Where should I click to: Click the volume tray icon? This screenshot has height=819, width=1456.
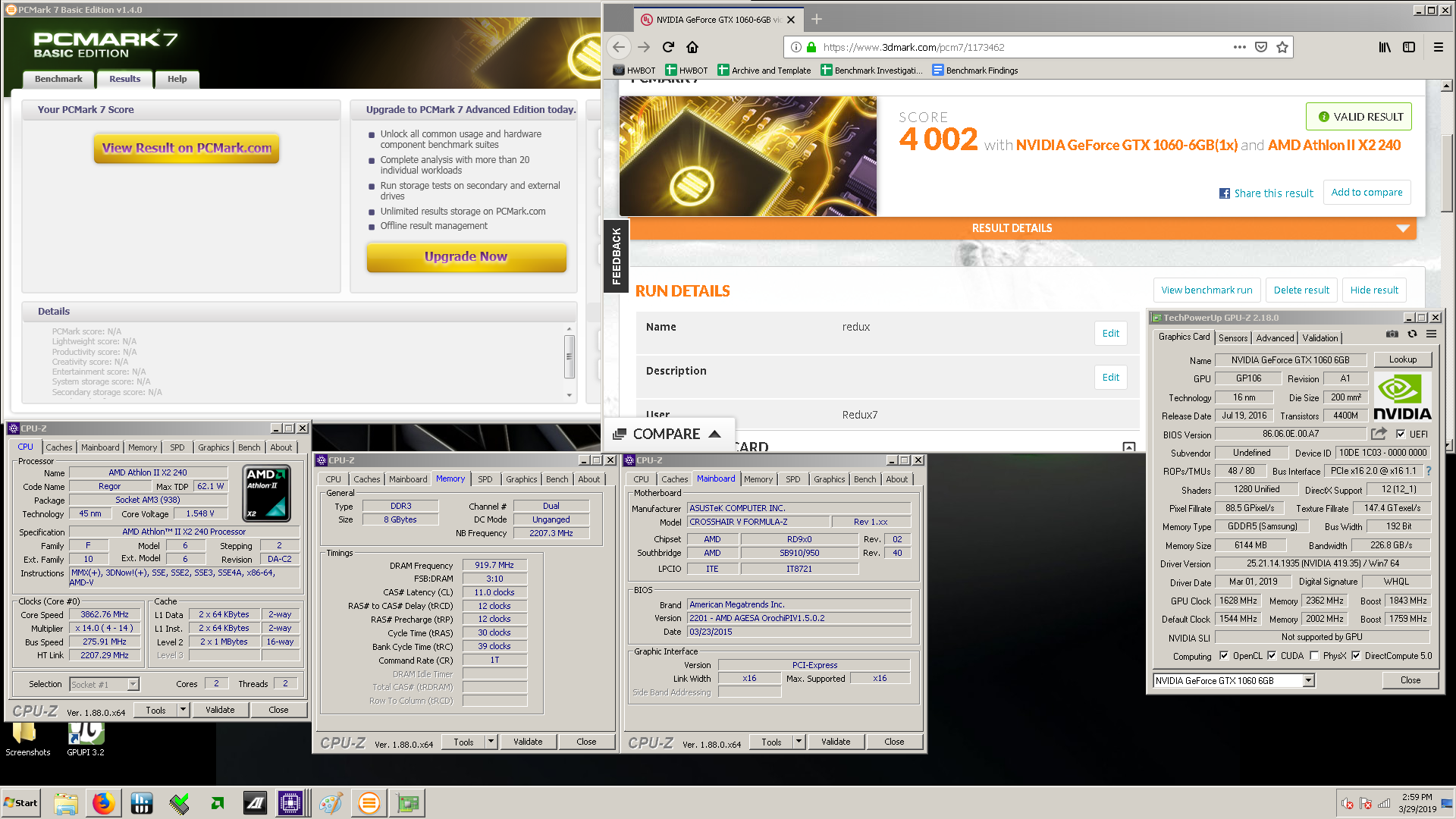point(1347,803)
